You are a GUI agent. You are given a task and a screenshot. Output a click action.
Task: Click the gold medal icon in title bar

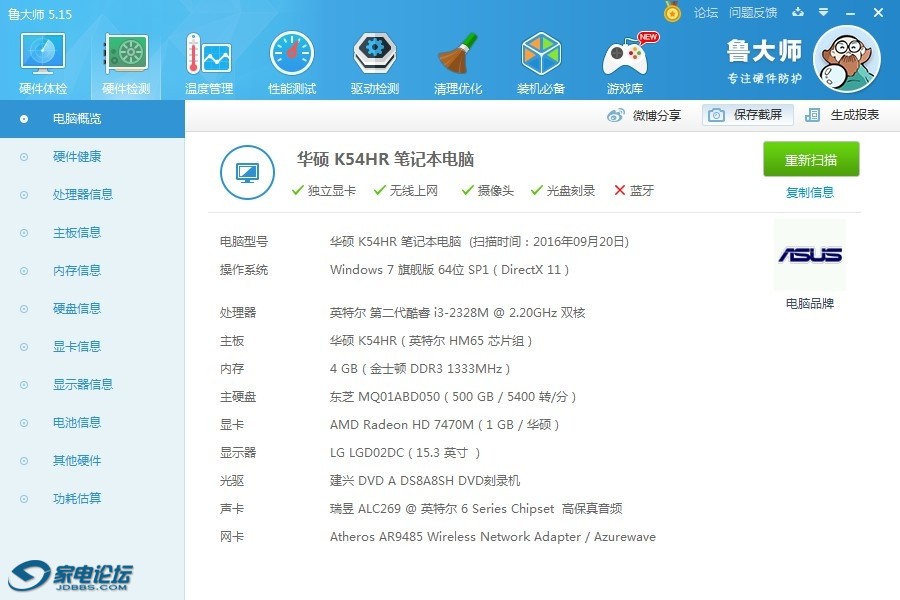pos(672,12)
